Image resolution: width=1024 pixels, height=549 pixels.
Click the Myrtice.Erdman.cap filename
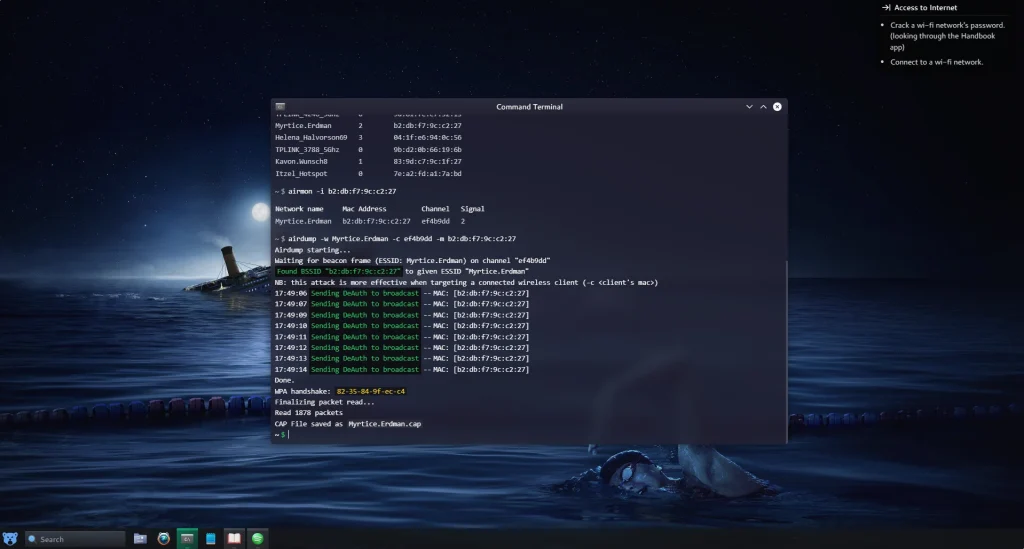click(384, 423)
